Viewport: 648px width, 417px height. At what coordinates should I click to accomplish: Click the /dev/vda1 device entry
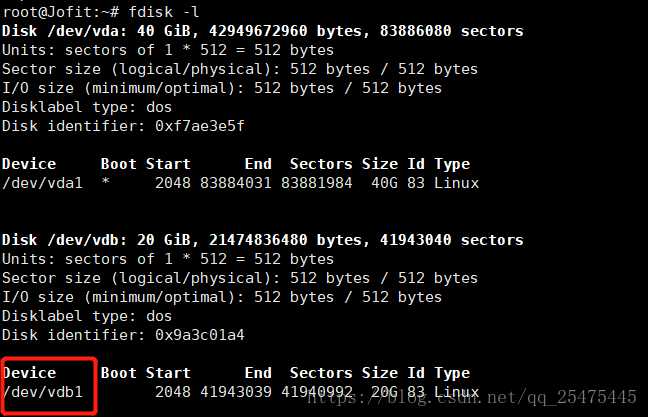click(x=43, y=183)
